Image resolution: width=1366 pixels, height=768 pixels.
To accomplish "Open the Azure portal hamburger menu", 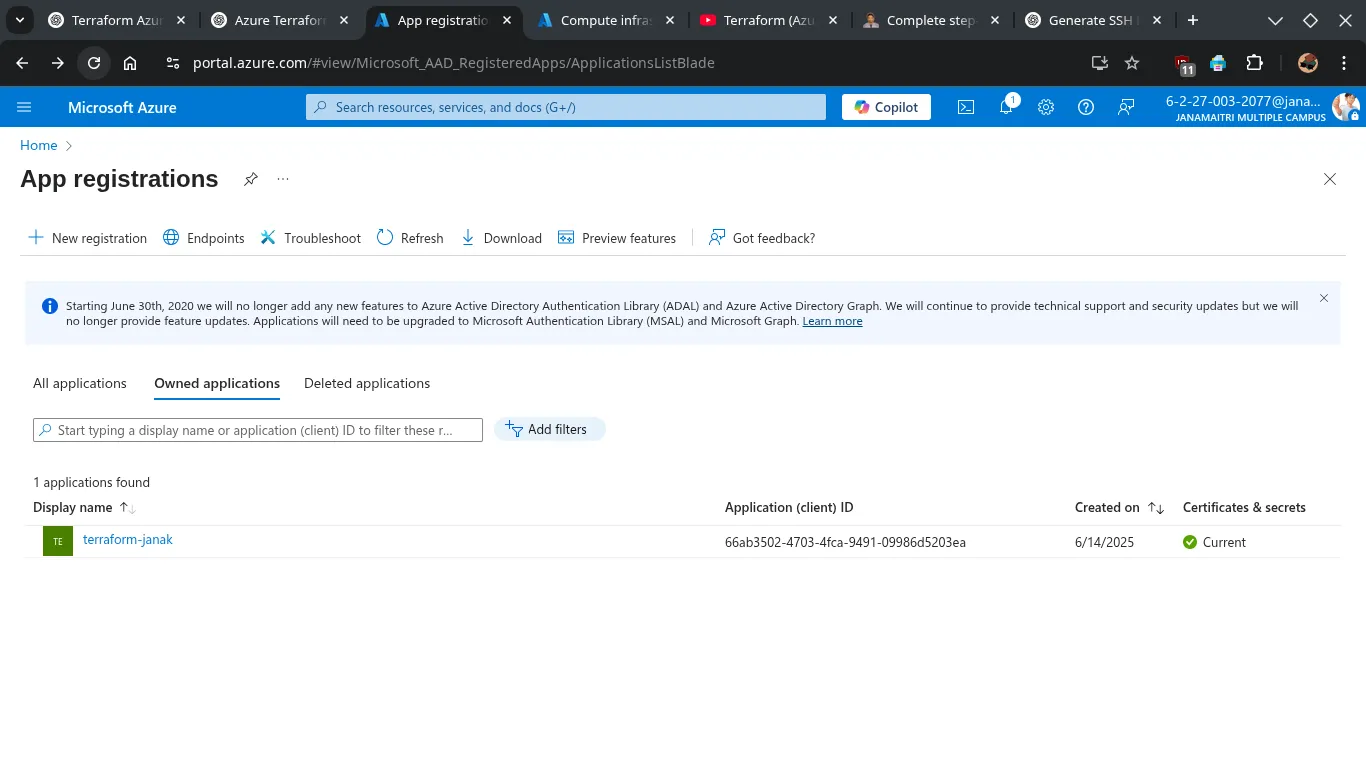I will (25, 107).
